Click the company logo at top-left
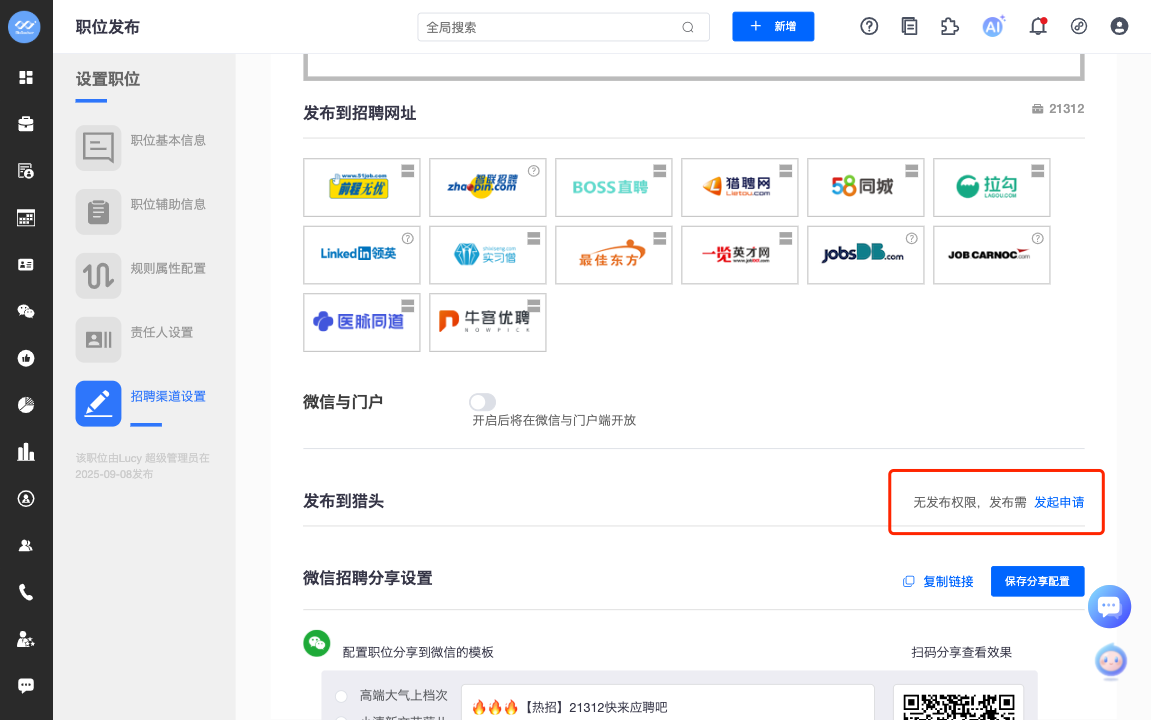The height and width of the screenshot is (720, 1151). pyautogui.click(x=24, y=27)
